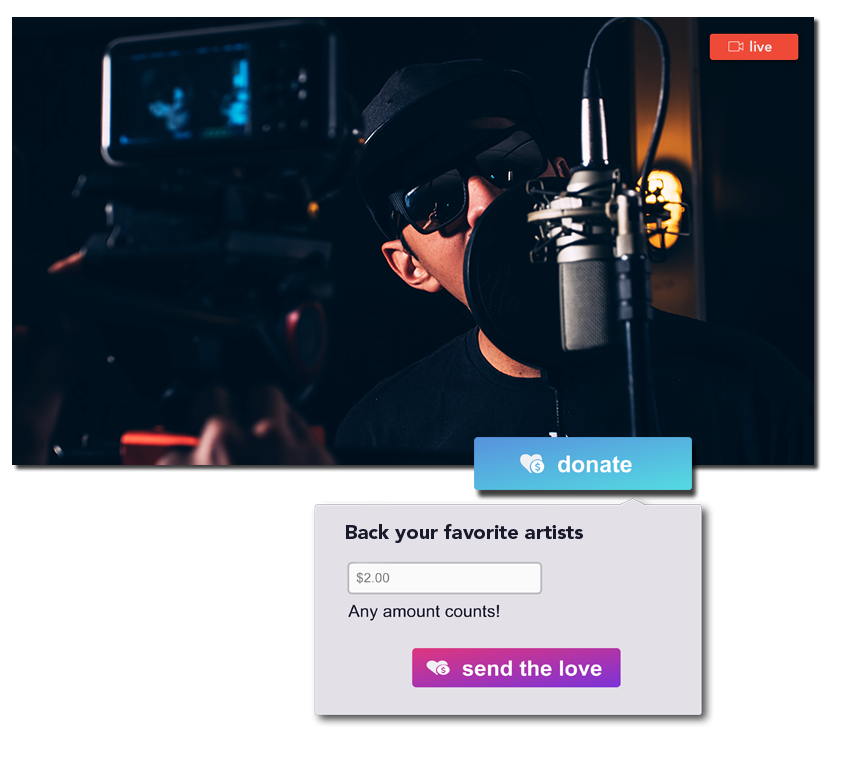Click the video camera icon in live badge
Image resolution: width=850 pixels, height=777 pixels.
coord(735,47)
